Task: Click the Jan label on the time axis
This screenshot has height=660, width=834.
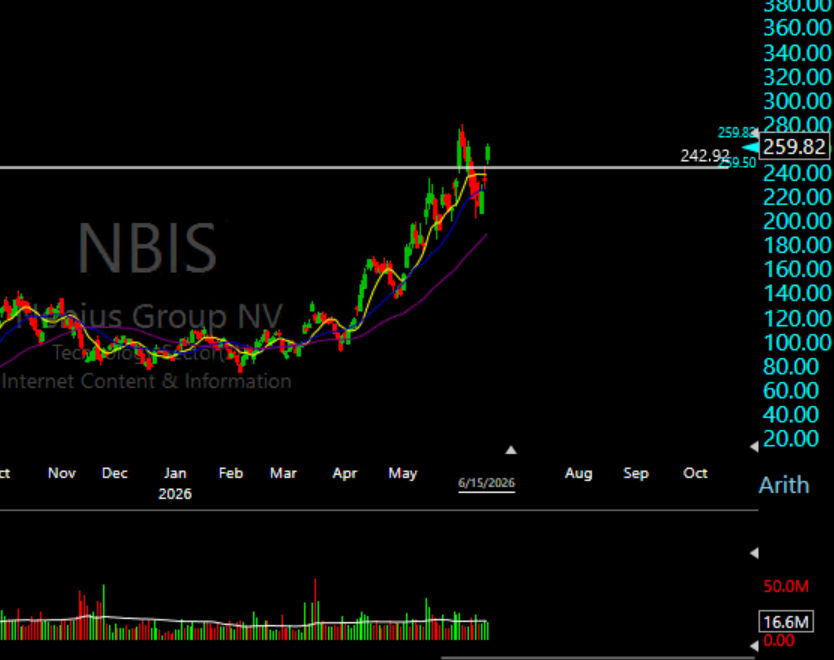Action: coord(175,473)
